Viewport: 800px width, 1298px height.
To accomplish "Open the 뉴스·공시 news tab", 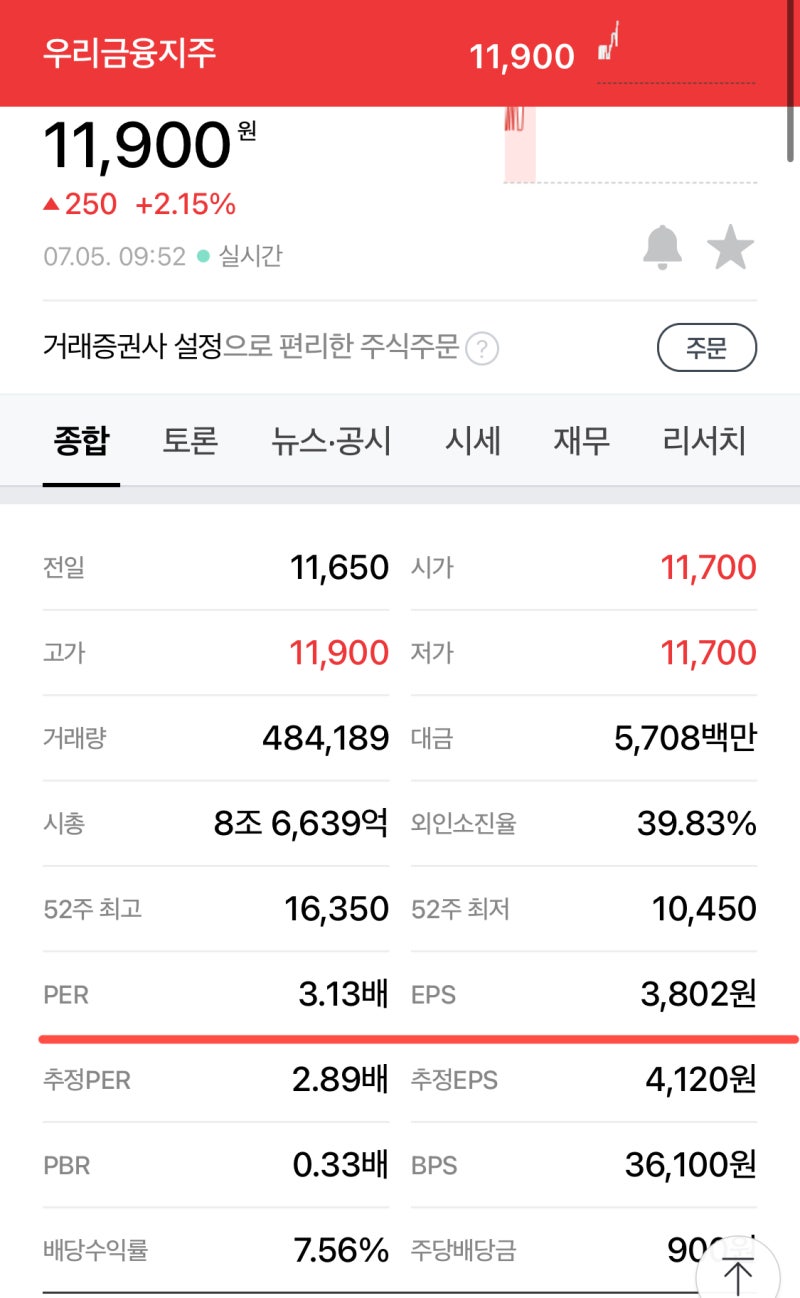I will (x=332, y=442).
